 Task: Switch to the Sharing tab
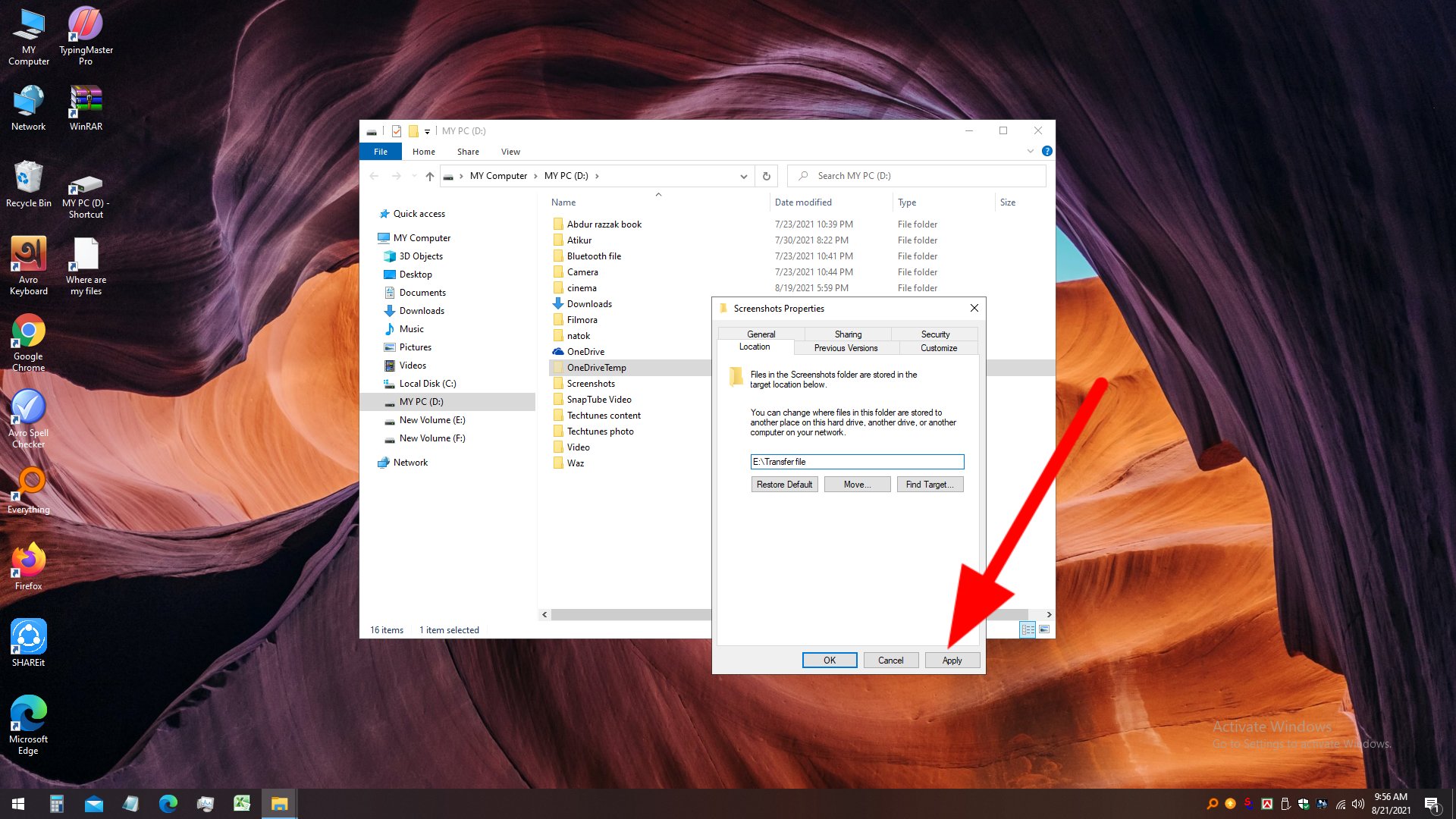(x=847, y=334)
